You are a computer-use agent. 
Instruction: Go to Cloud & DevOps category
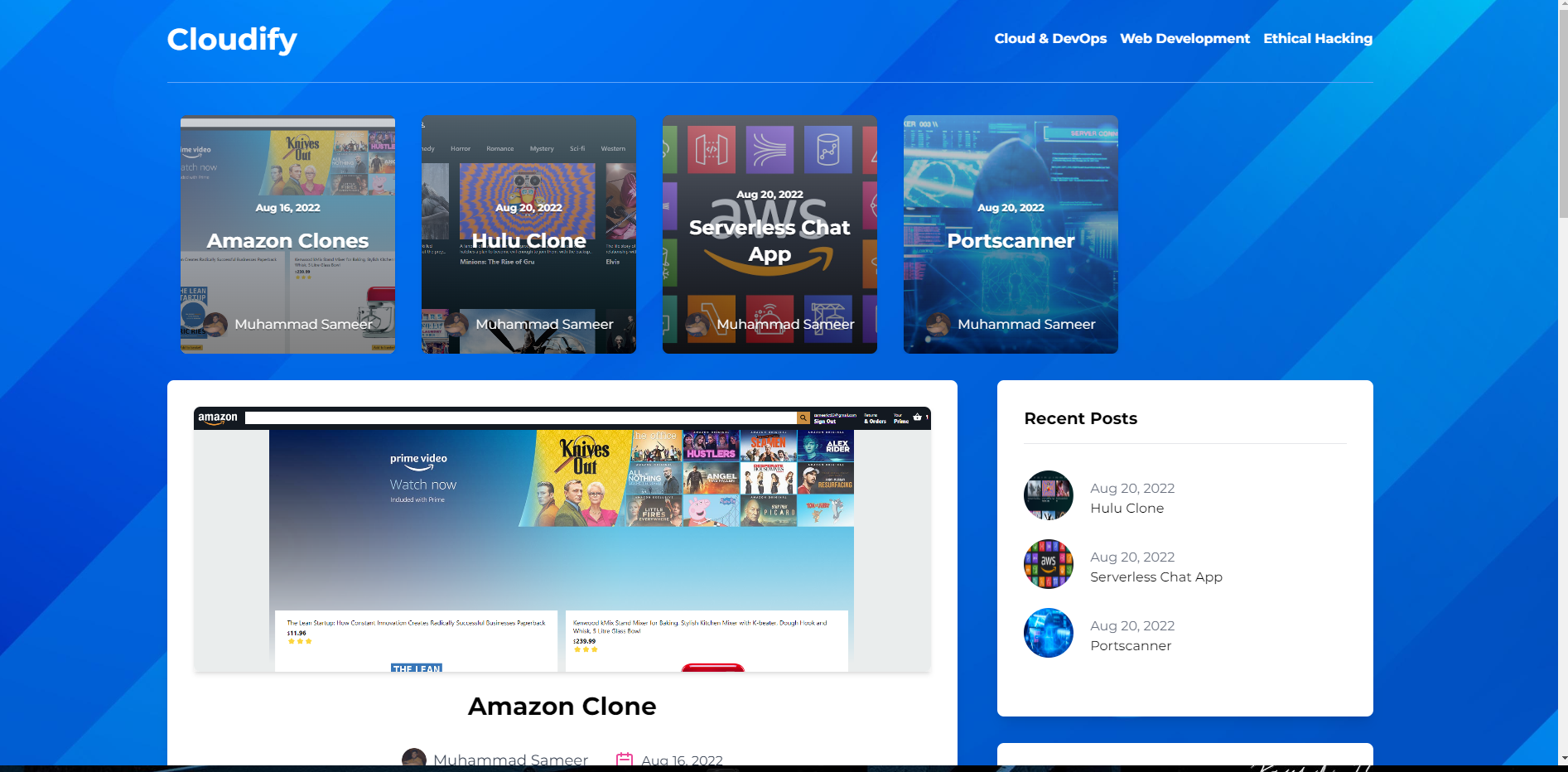click(1050, 38)
